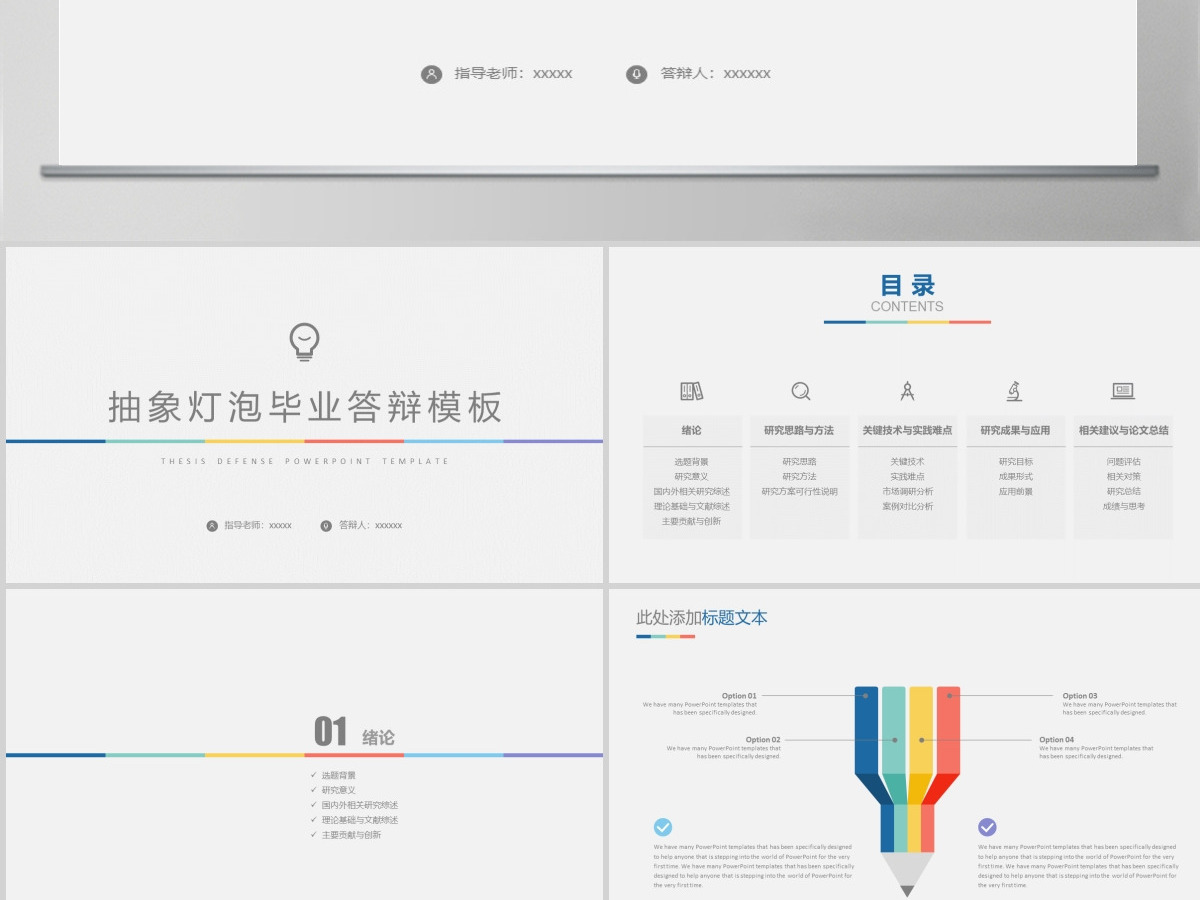Click small microphone icon on 抽象灯泡 title slide
1200x900 pixels.
(326, 526)
